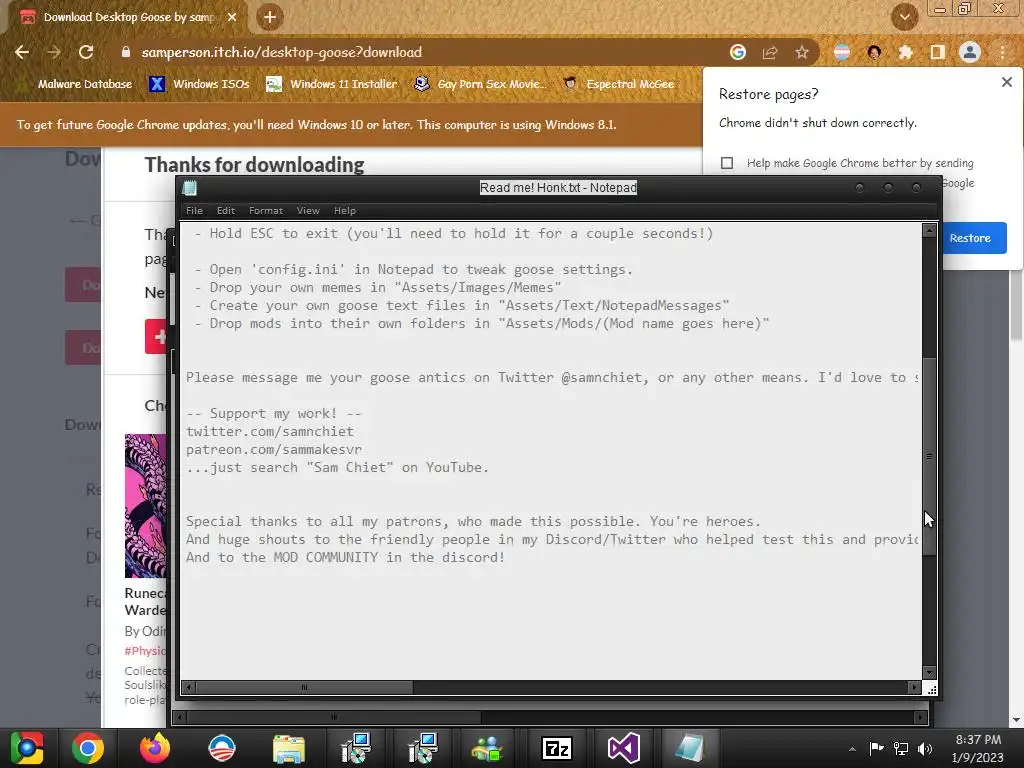Close the Restore pages popup
Viewport: 1024px width, 768px height.
pyautogui.click(x=1007, y=82)
